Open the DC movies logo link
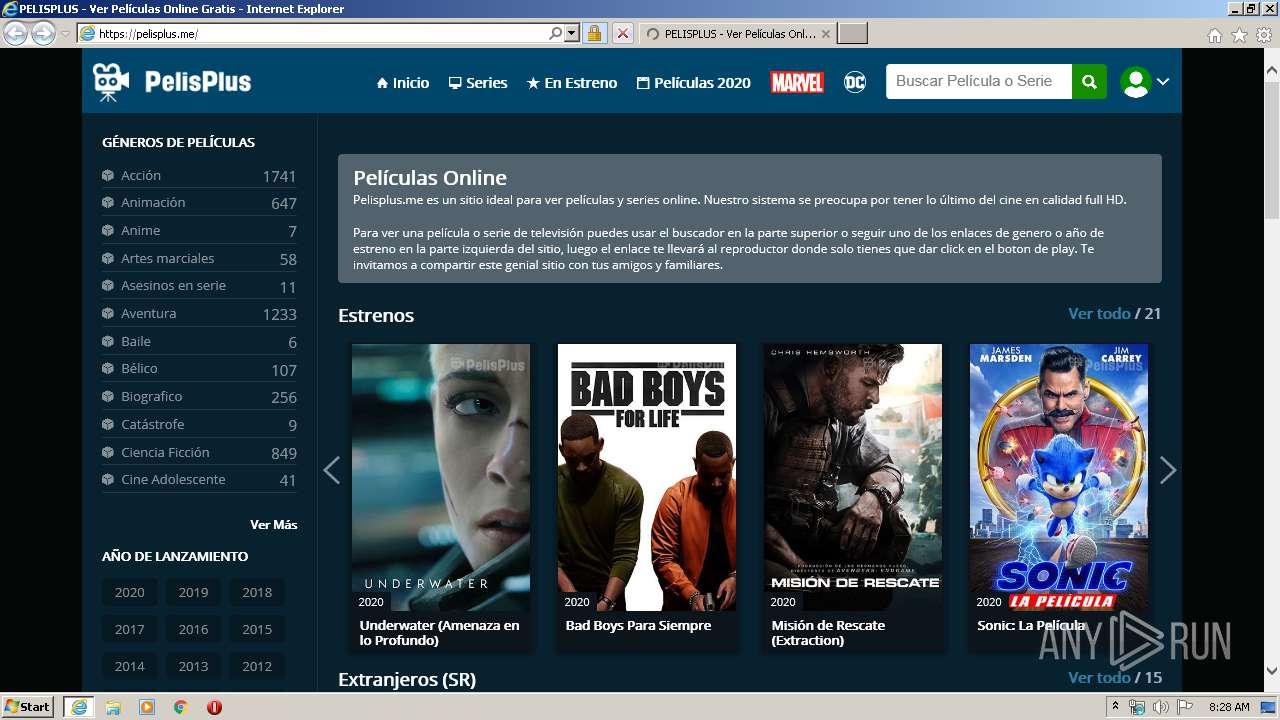This screenshot has width=1280, height=720. [x=855, y=82]
